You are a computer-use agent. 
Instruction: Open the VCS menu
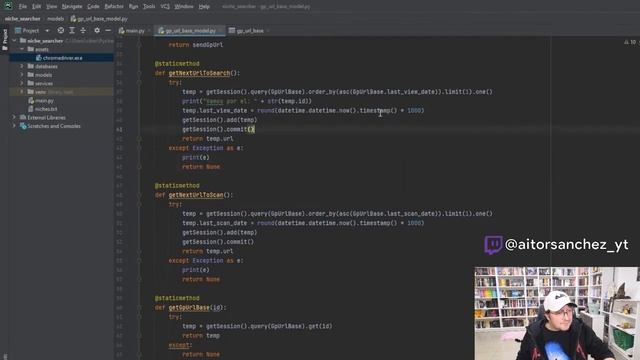[165, 7]
